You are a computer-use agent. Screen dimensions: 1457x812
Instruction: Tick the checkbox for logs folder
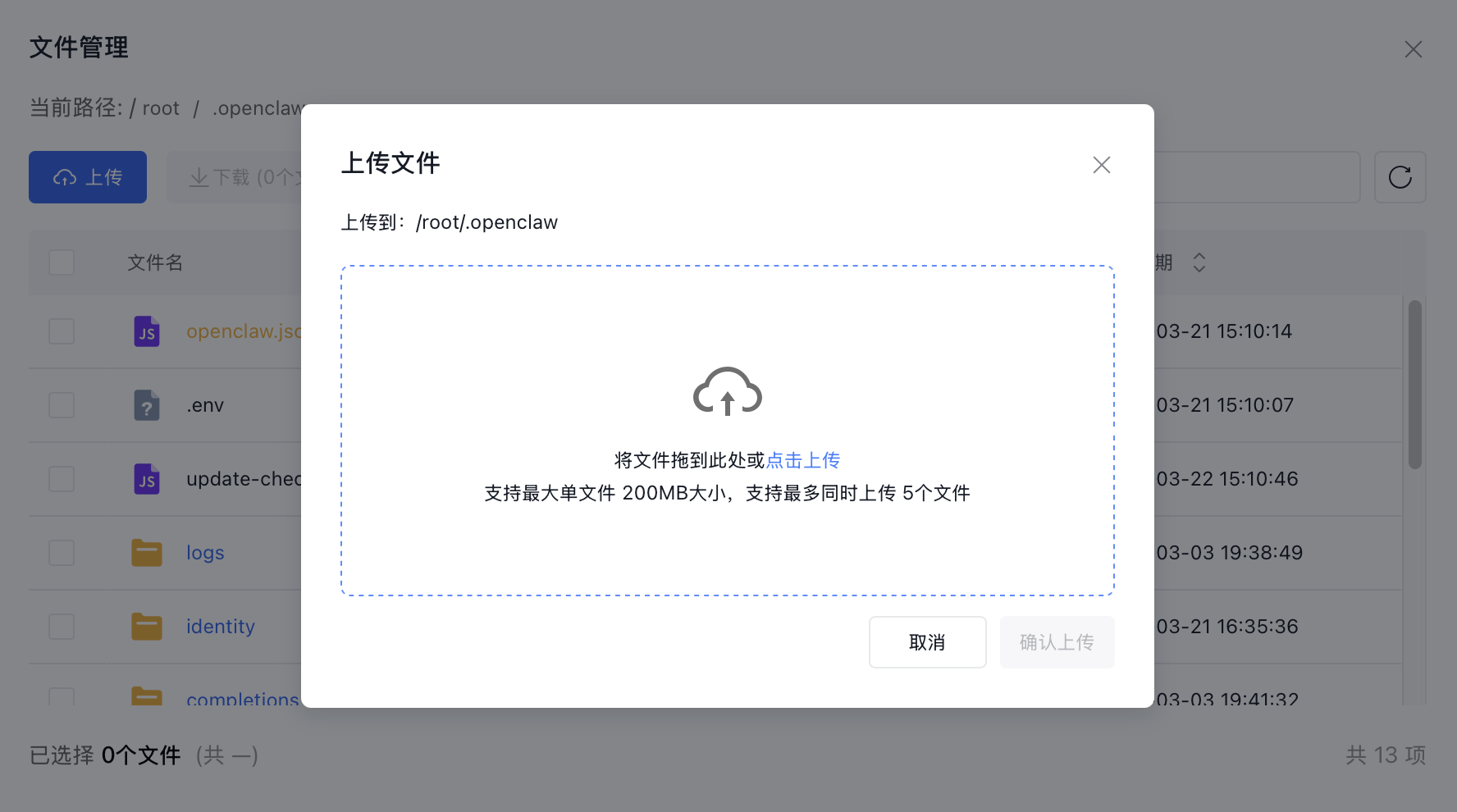(x=62, y=553)
